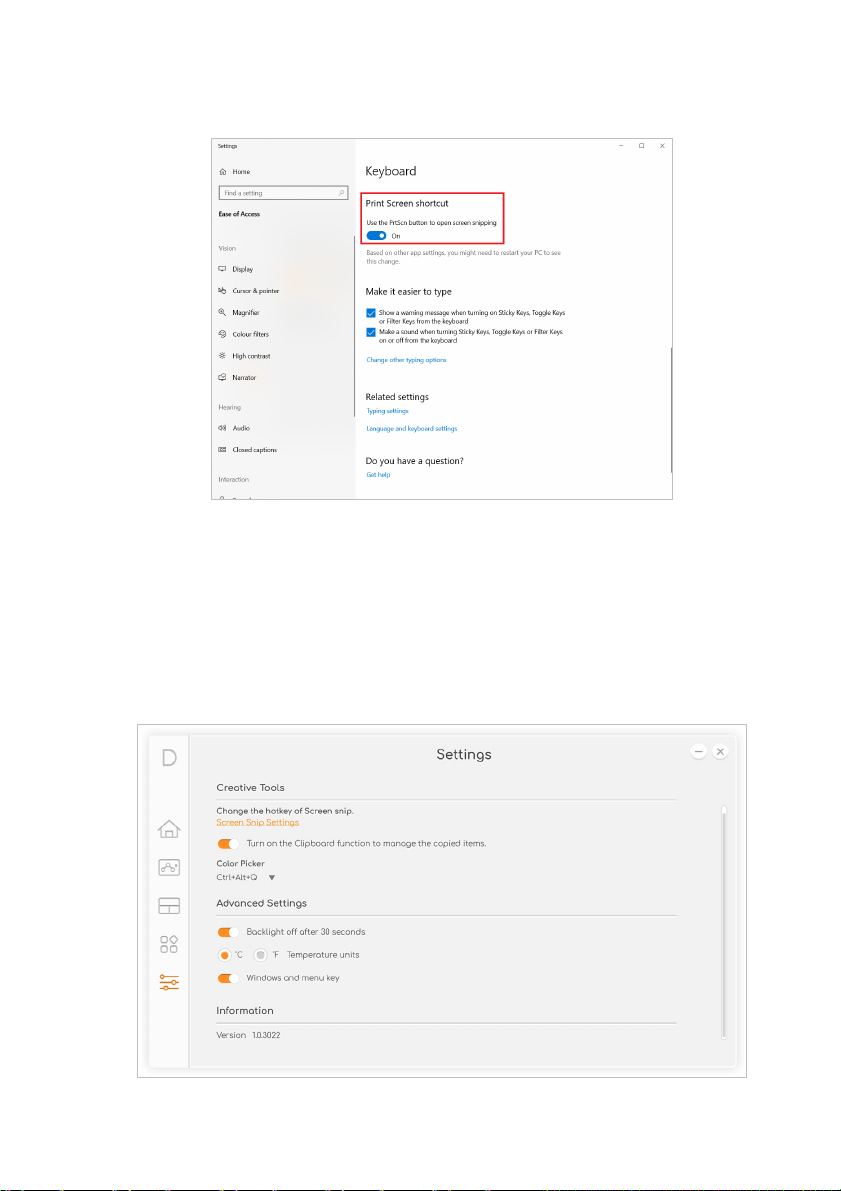Click the D logo at sidebar top

click(x=169, y=758)
